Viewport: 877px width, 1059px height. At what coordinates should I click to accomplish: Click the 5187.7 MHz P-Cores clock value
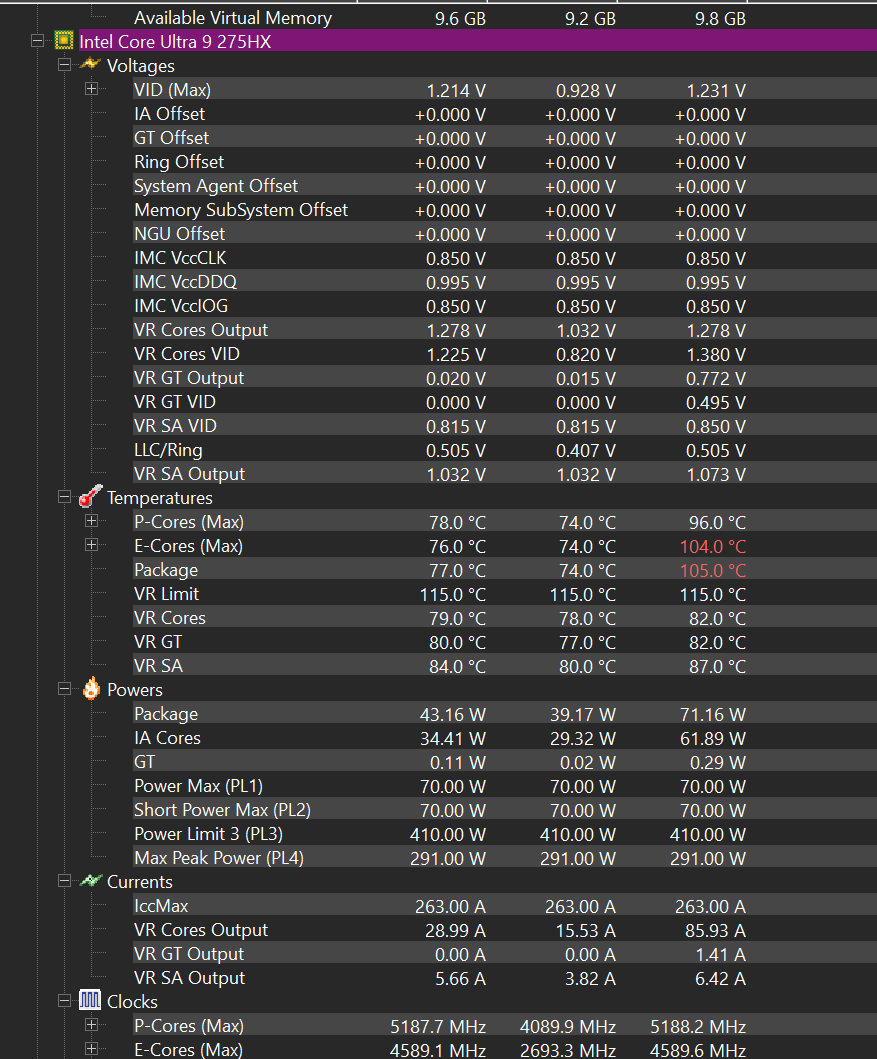438,1026
